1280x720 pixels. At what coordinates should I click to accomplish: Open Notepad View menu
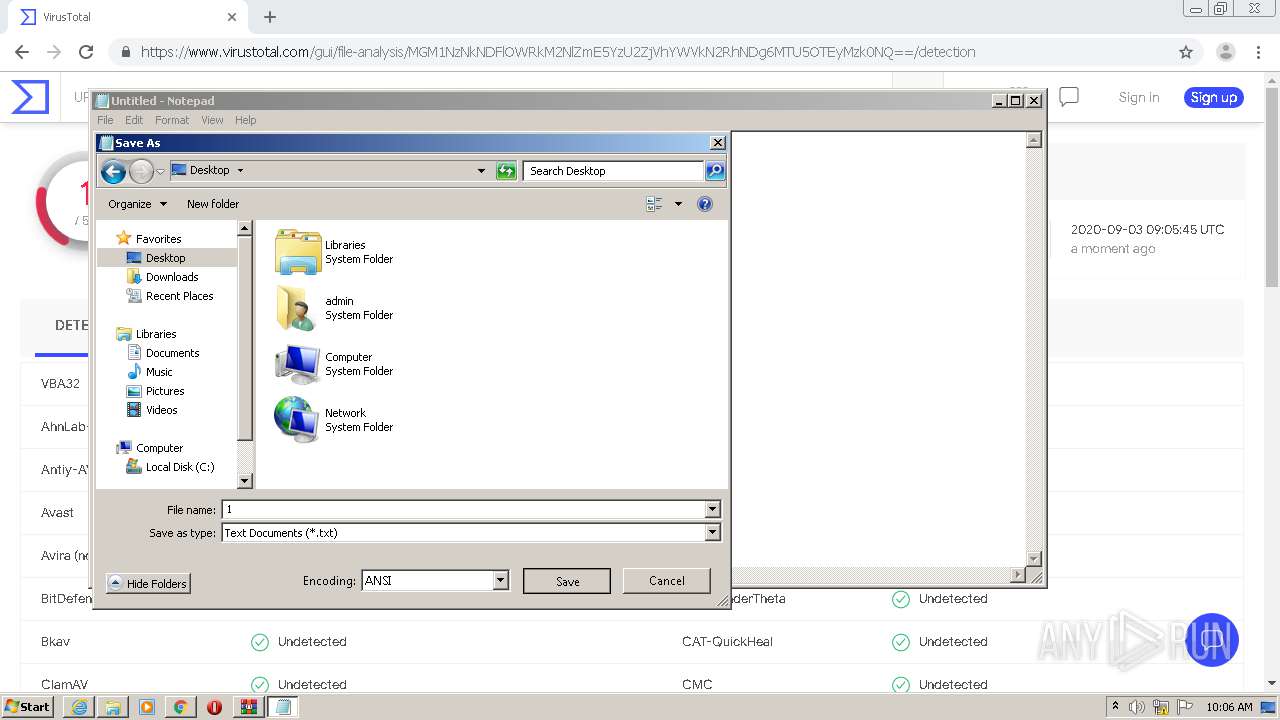[212, 120]
